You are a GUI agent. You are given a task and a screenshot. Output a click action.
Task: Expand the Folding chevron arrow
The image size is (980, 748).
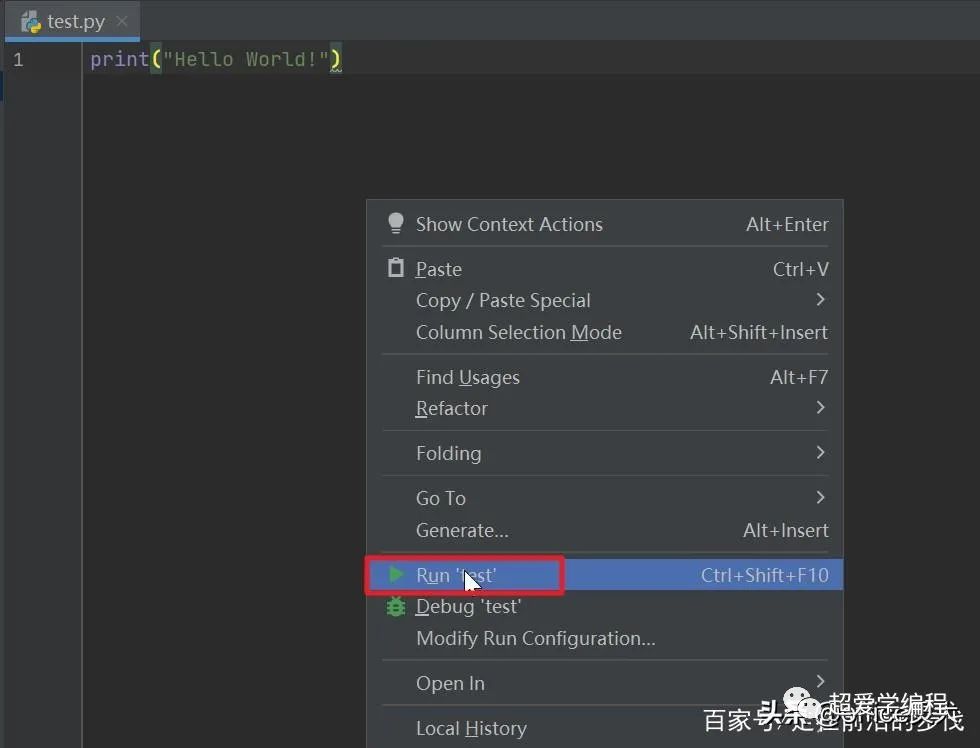pos(821,452)
